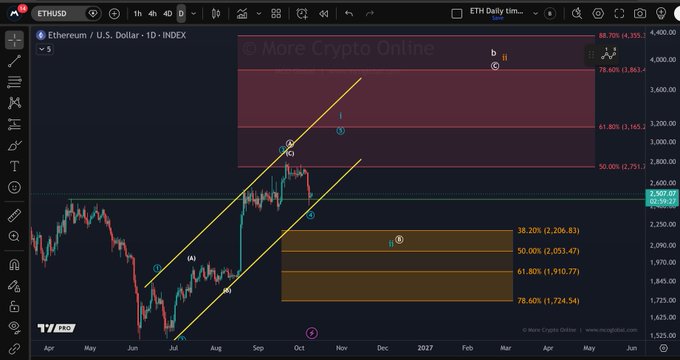
Task: Open chart settings hexagon icon
Action: click(598, 14)
